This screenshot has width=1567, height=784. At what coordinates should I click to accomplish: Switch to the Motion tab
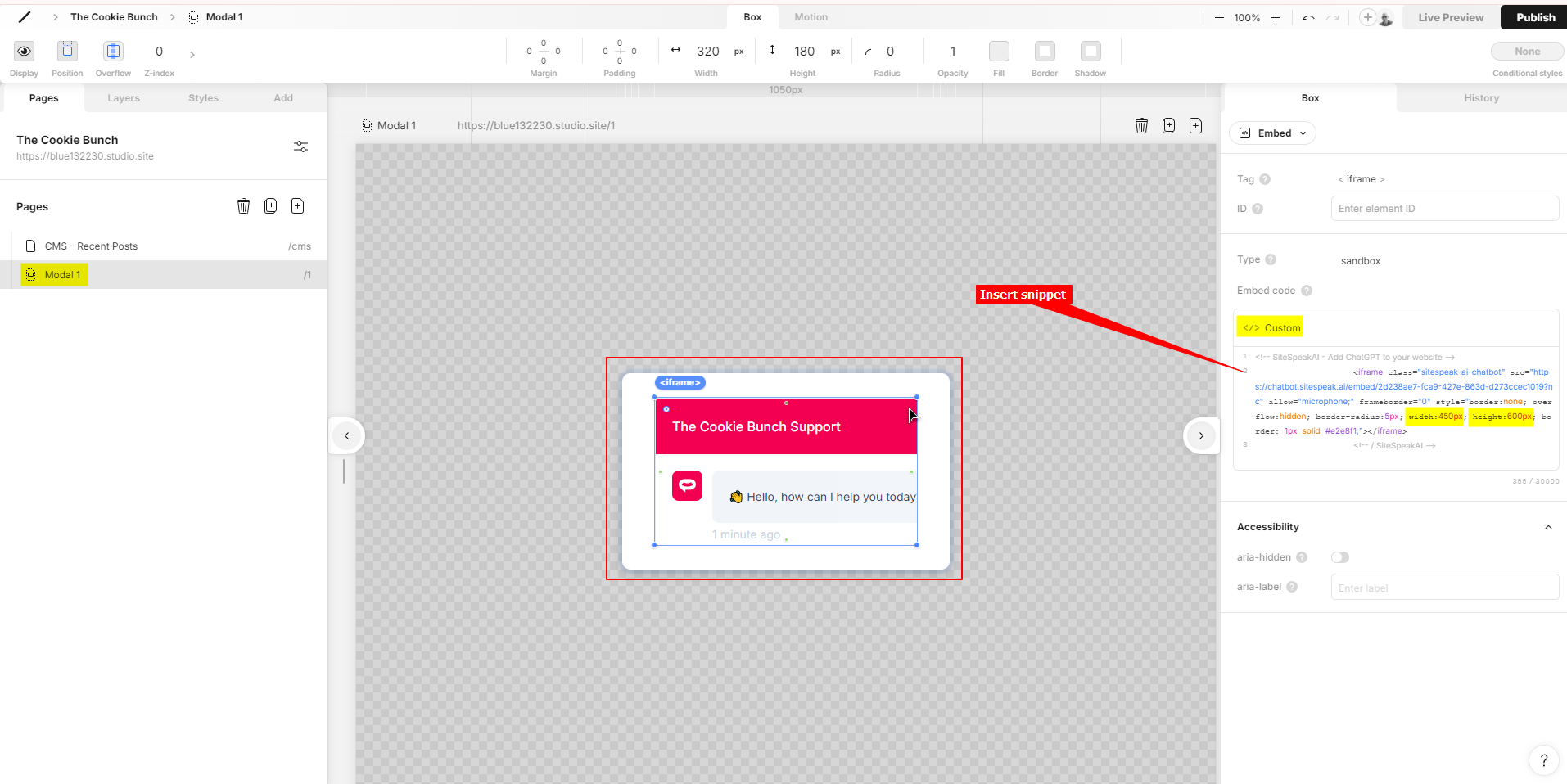[x=811, y=17]
